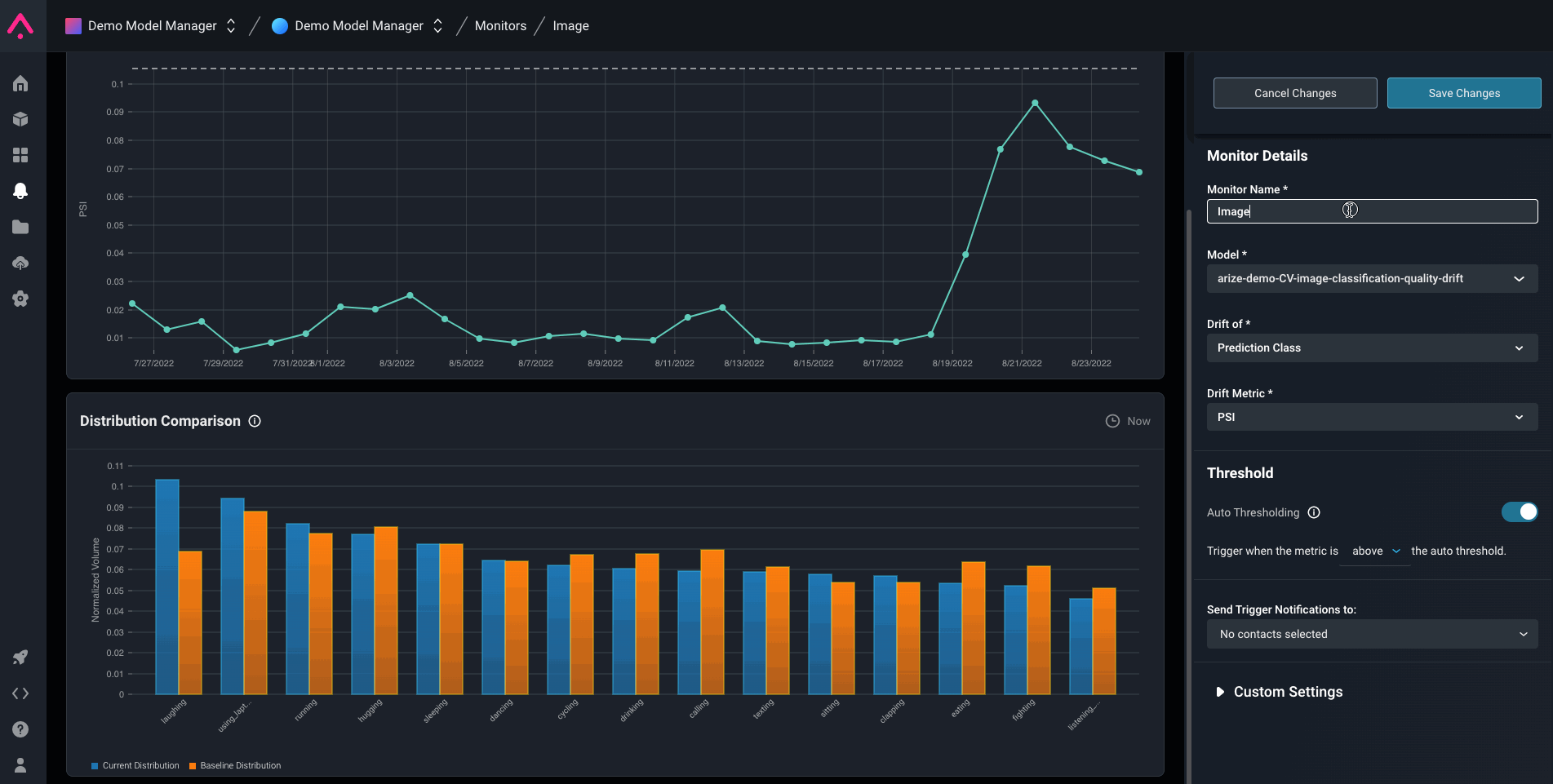Image resolution: width=1553 pixels, height=784 pixels.
Task: Click the orange calling bar in chart
Action: click(712, 622)
